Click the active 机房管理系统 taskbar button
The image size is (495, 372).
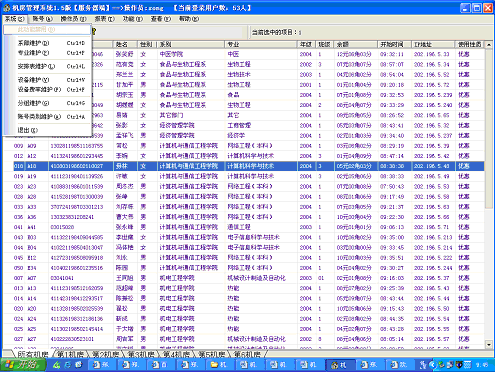(x=340, y=365)
